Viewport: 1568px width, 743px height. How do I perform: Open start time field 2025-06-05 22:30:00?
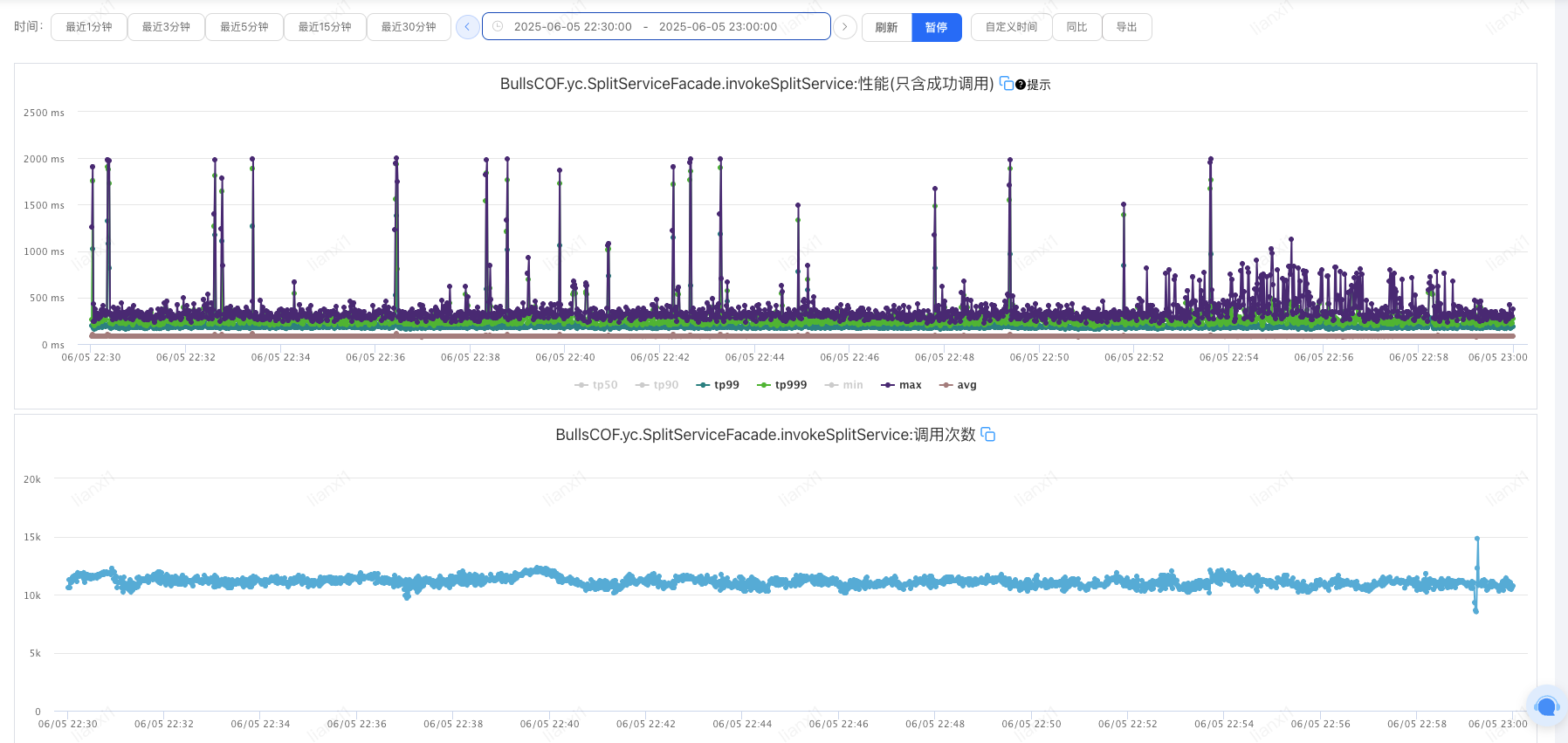point(573,27)
